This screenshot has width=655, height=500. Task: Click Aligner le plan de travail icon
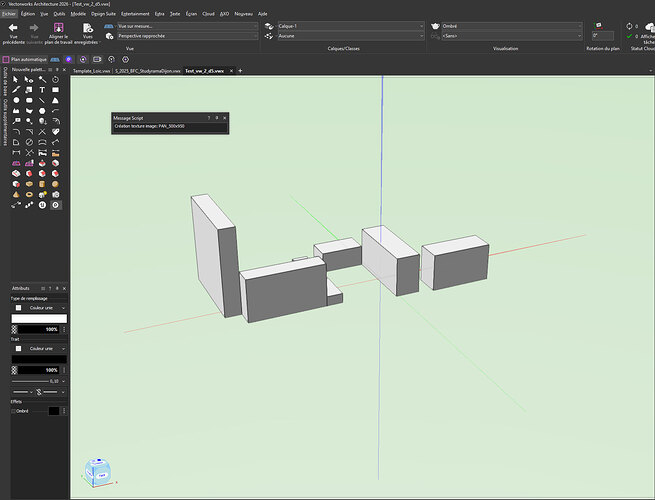coord(57,28)
